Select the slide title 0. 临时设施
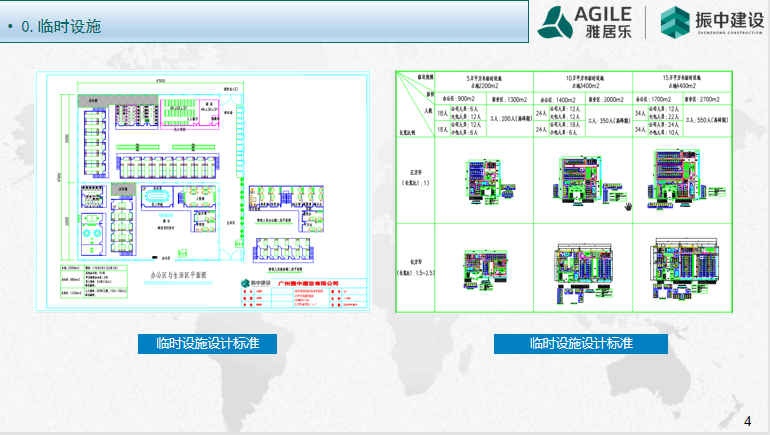 [x=61, y=26]
